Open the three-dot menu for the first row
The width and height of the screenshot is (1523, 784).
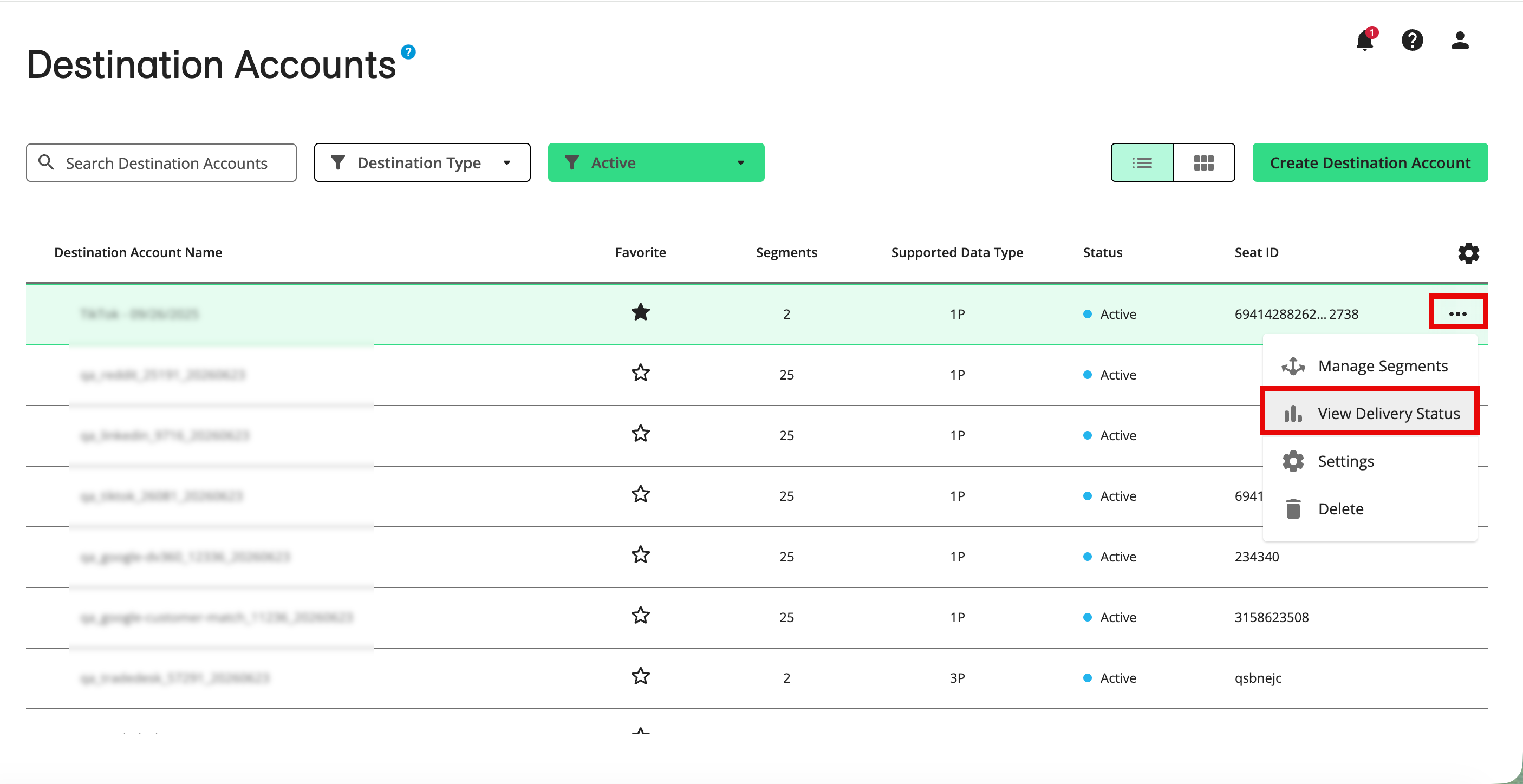(1457, 313)
